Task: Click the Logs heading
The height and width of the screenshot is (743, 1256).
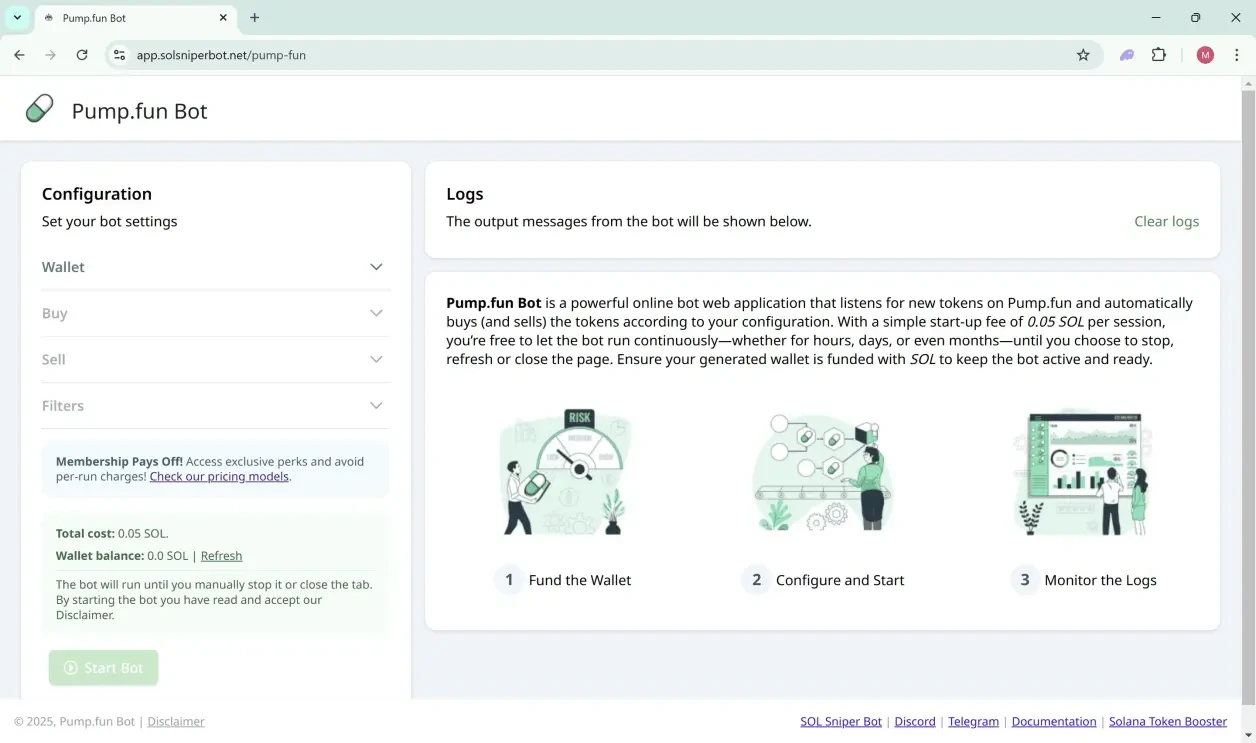Action: tap(465, 194)
